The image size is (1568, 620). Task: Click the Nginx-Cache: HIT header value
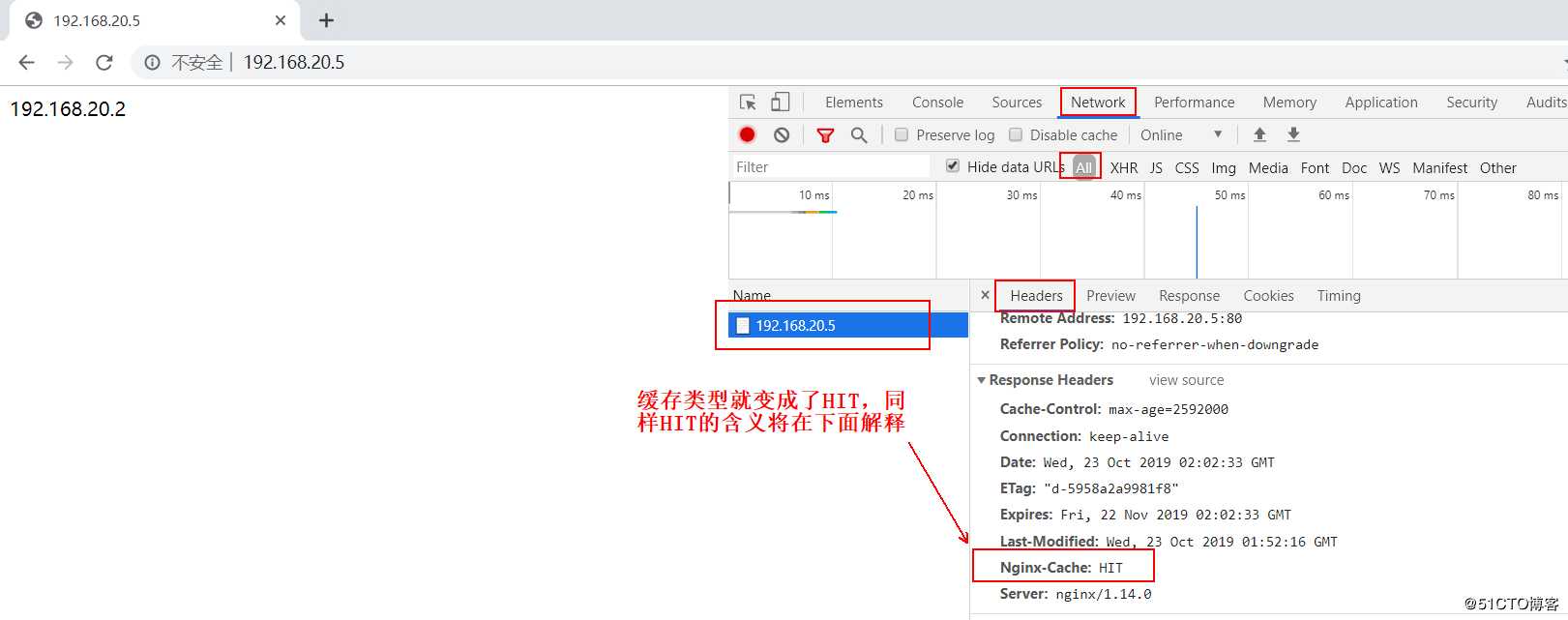point(1110,568)
